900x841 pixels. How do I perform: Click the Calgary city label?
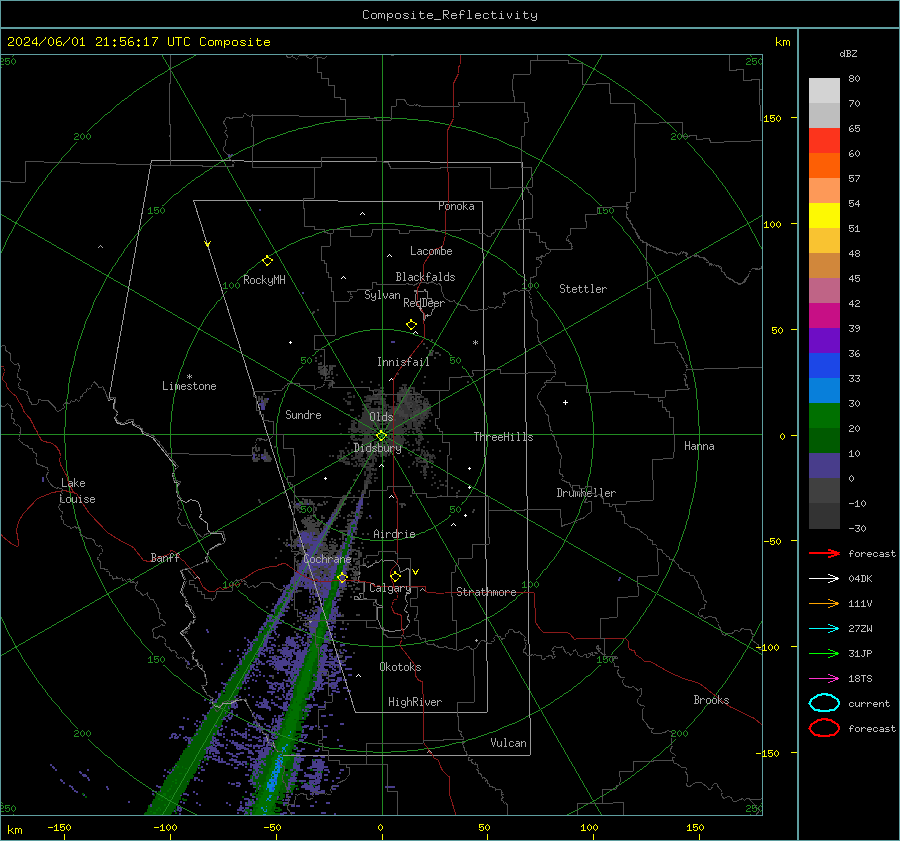click(390, 588)
